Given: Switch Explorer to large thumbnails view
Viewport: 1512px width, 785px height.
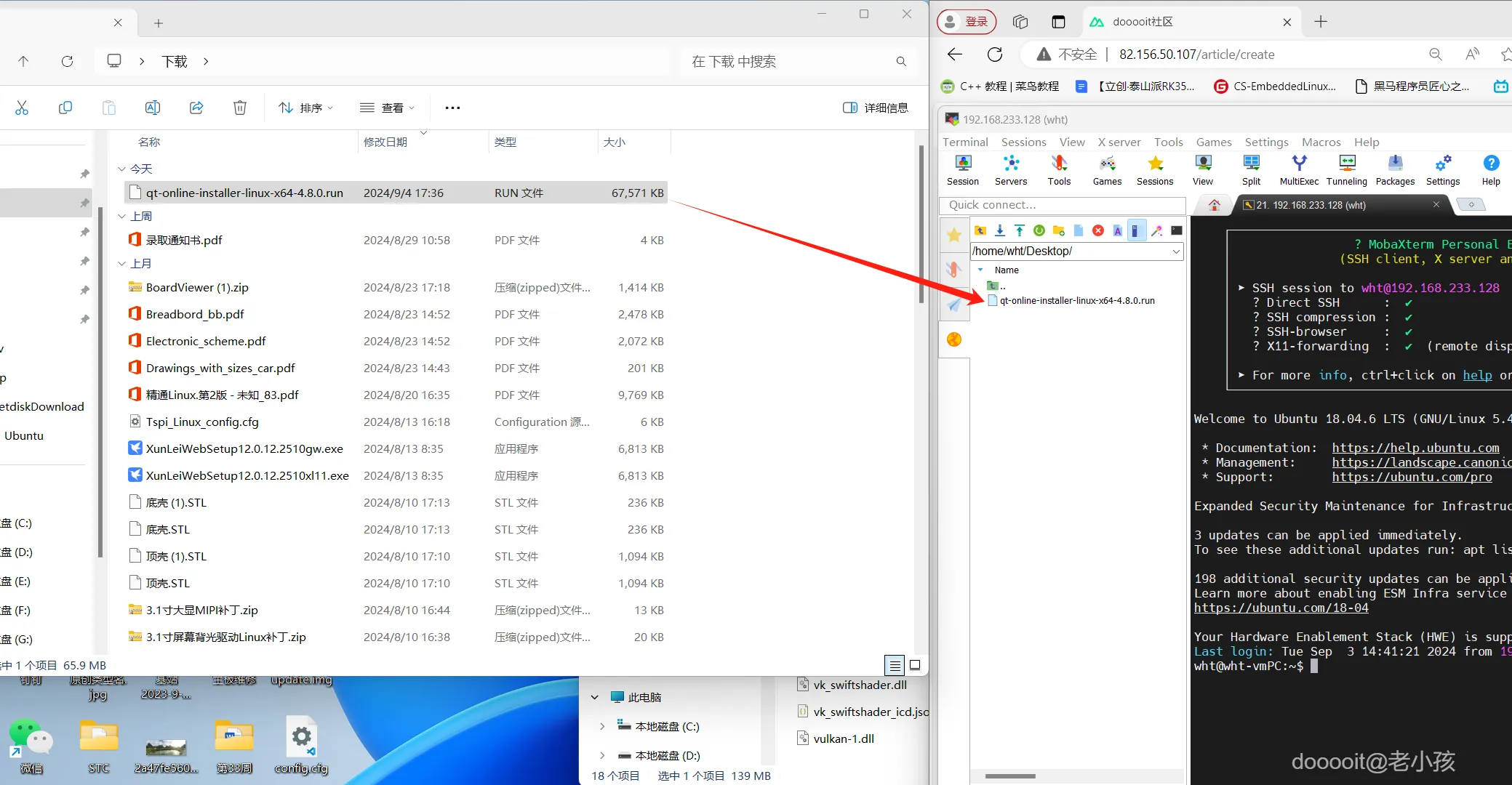Looking at the screenshot, I should (x=915, y=665).
